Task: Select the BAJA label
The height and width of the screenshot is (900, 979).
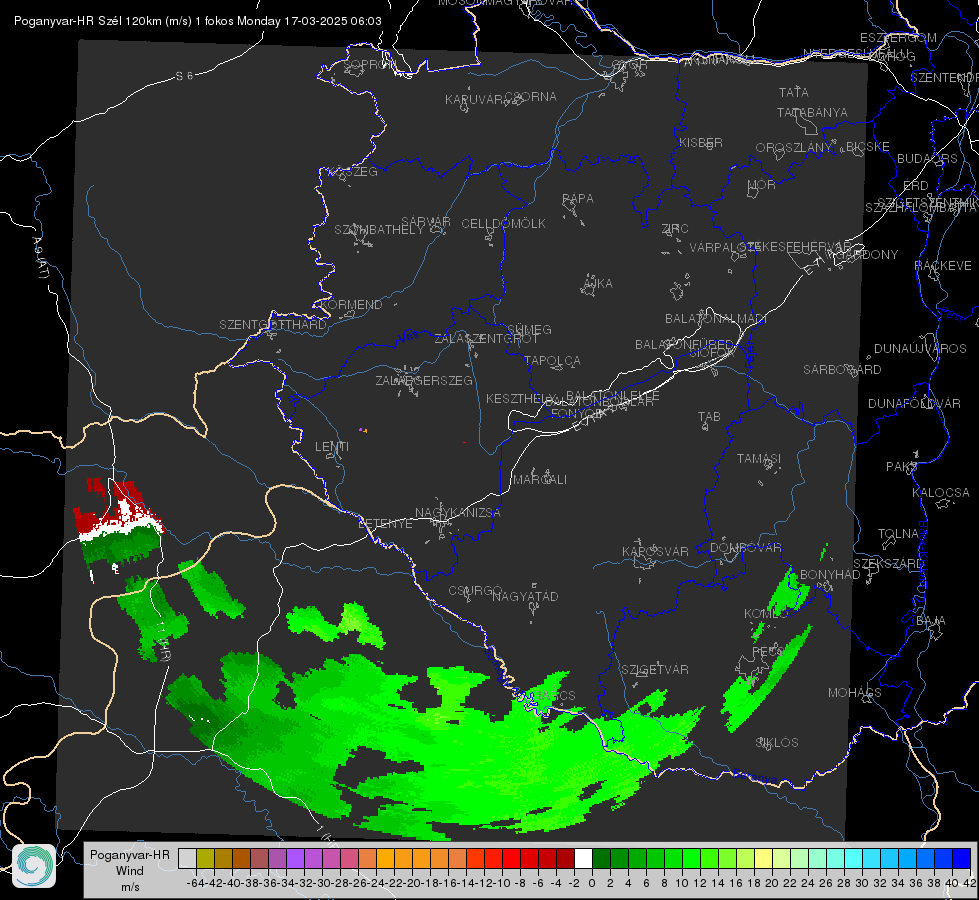Action: tap(931, 621)
